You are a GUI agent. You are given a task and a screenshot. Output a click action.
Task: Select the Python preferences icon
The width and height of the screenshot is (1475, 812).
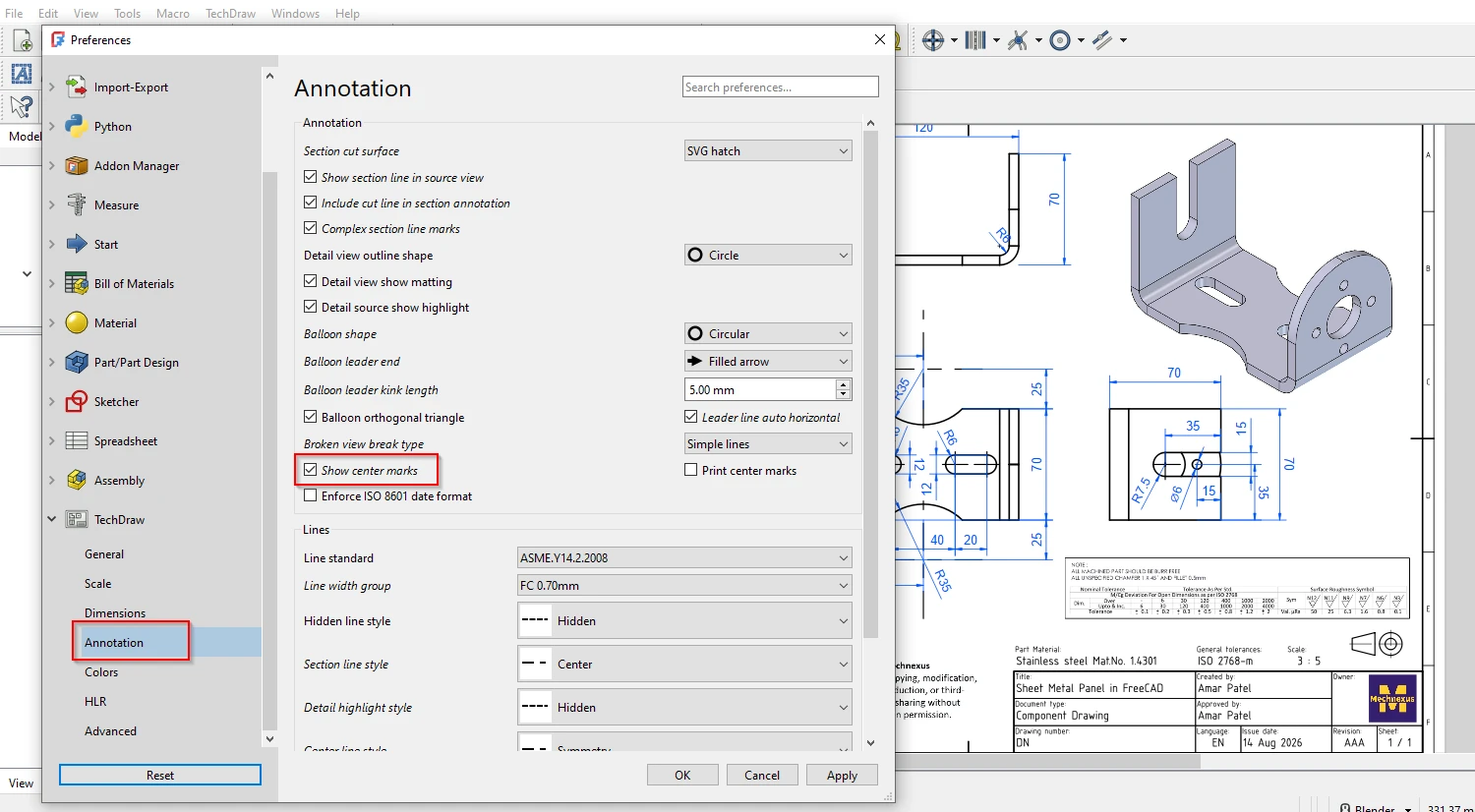77,126
